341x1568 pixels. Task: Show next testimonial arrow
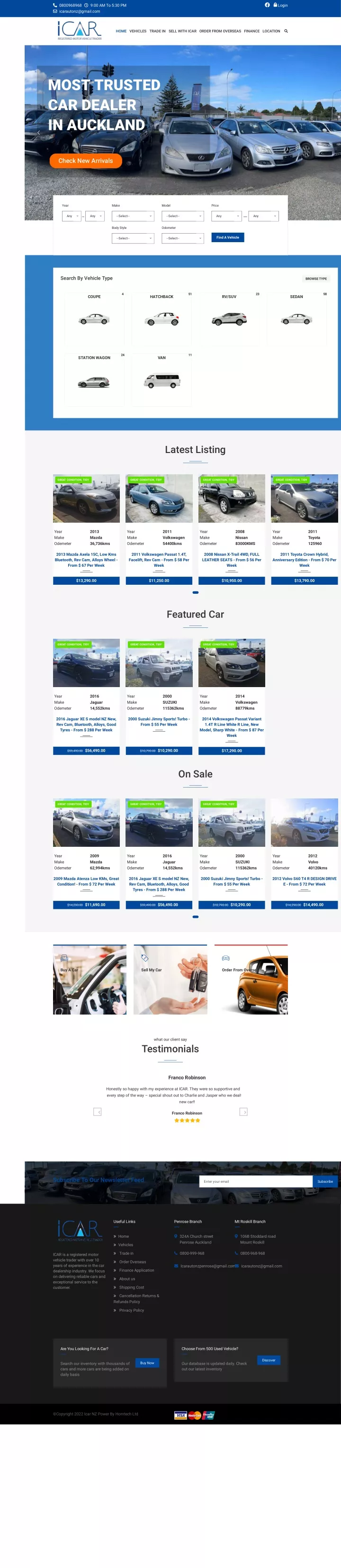[244, 1112]
